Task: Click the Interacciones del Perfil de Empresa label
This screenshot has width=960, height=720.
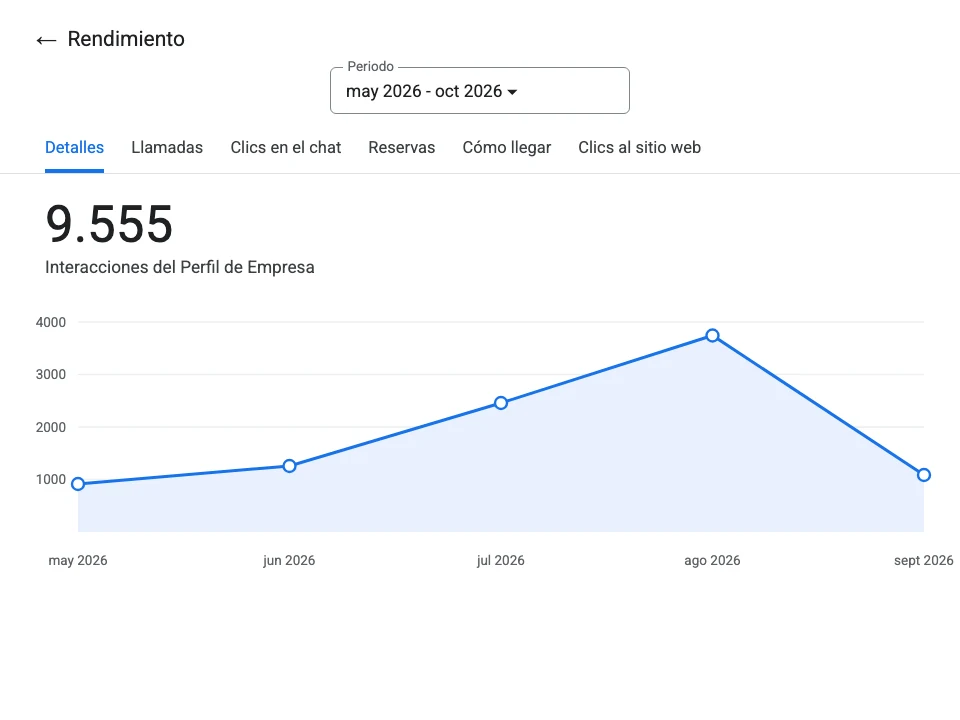Action: 179,268
